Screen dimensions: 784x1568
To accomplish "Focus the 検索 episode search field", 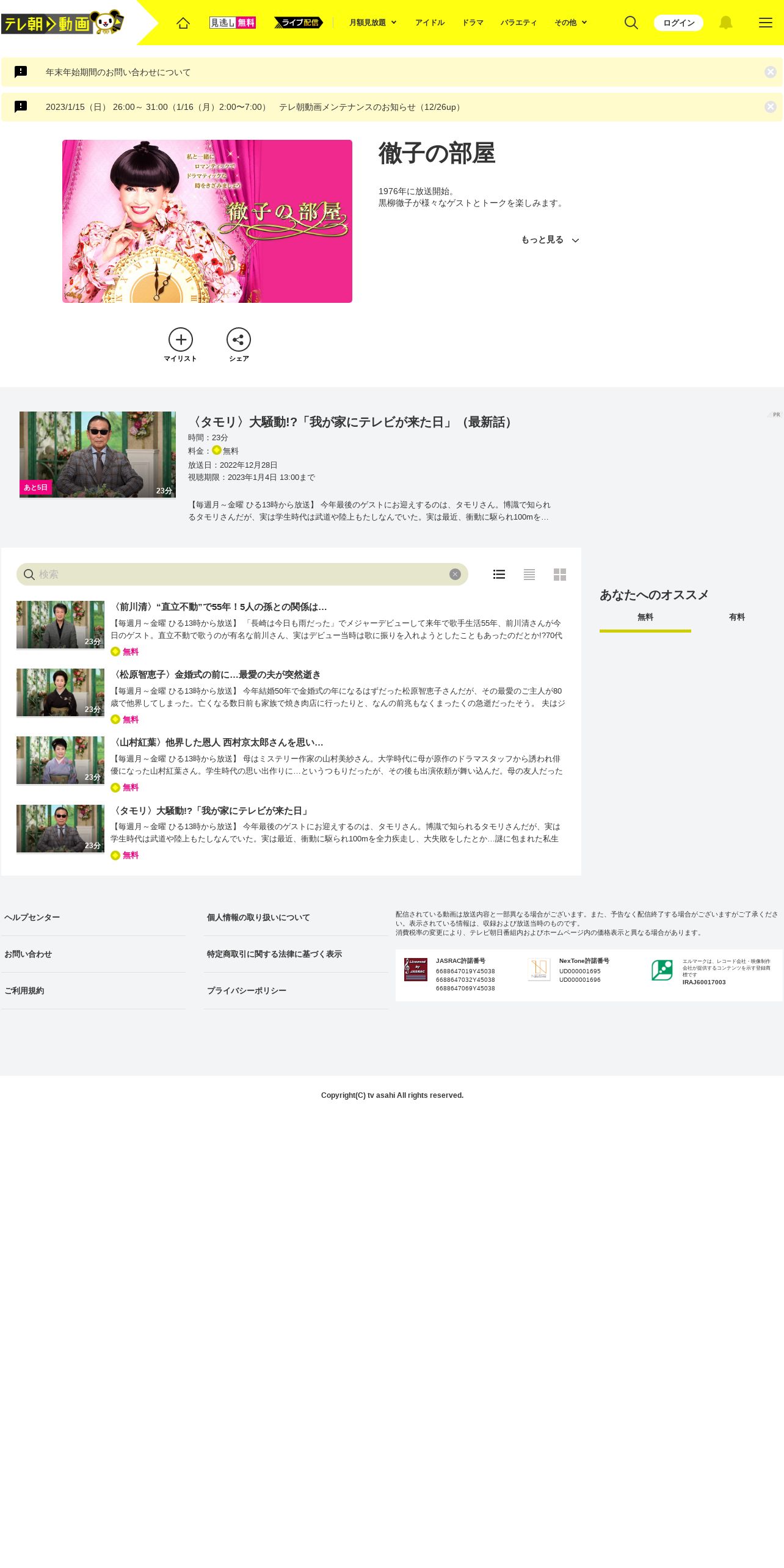I will 242,575.
